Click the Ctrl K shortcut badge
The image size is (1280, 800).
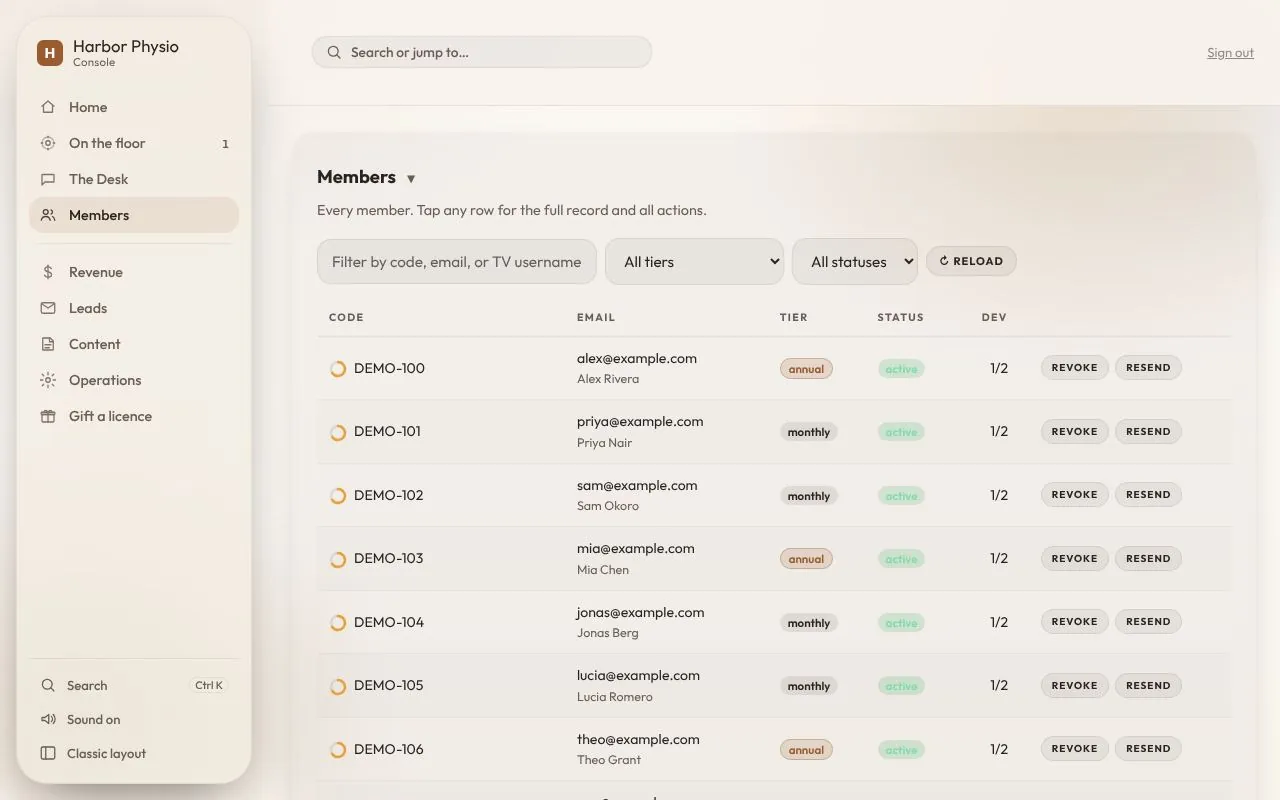point(209,685)
